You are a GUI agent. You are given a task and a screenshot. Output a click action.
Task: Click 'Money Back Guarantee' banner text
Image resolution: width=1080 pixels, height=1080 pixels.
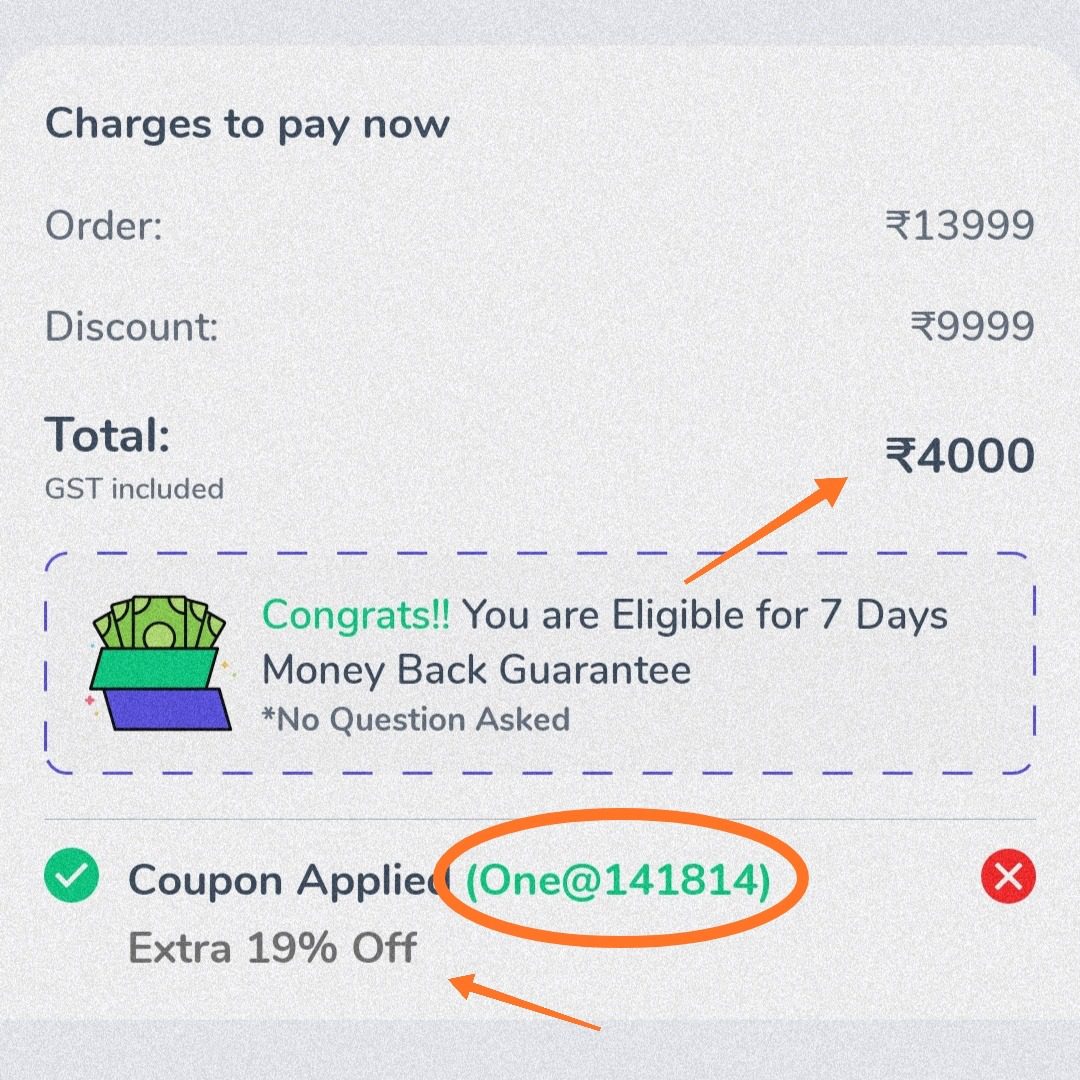click(476, 669)
